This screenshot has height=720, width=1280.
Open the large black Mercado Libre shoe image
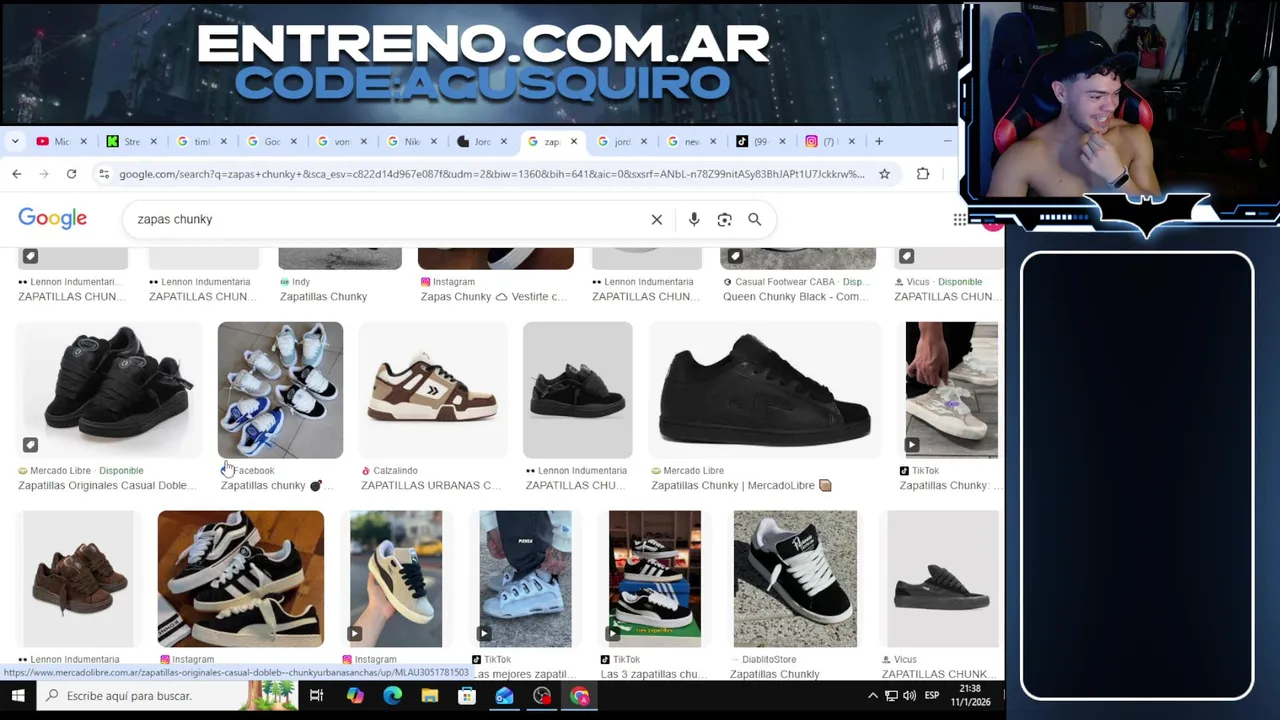point(765,390)
